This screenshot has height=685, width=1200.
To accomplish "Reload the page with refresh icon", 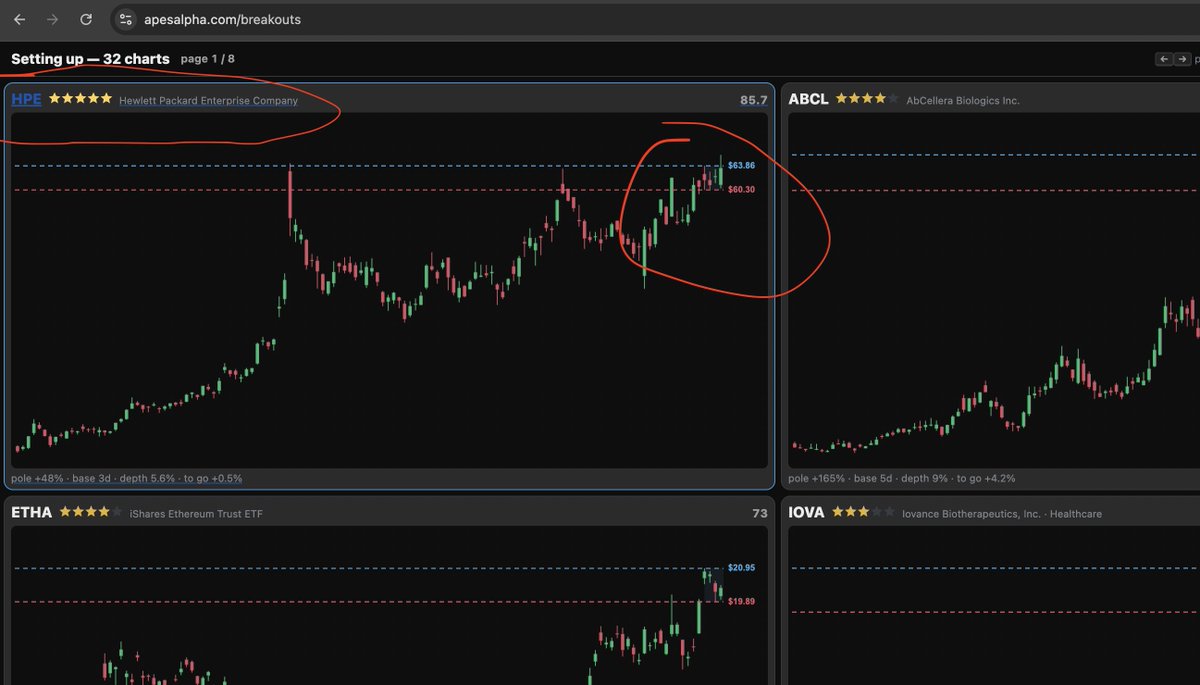I will point(87,19).
